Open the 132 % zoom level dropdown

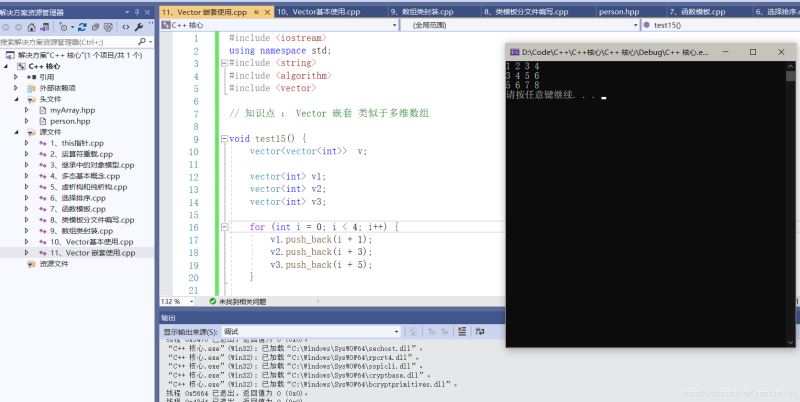[191, 302]
